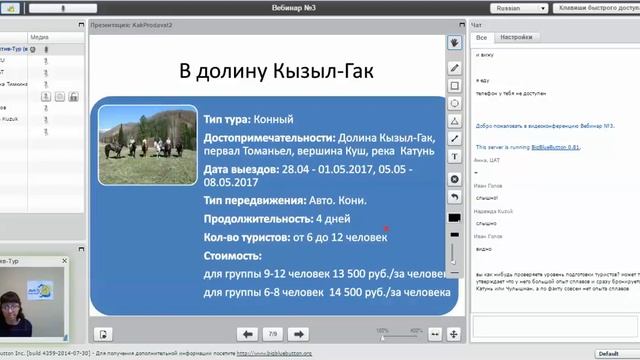Click the slide title В долину Кызыл-Гак
Image resolution: width=640 pixels, height=360 pixels.
(x=276, y=71)
